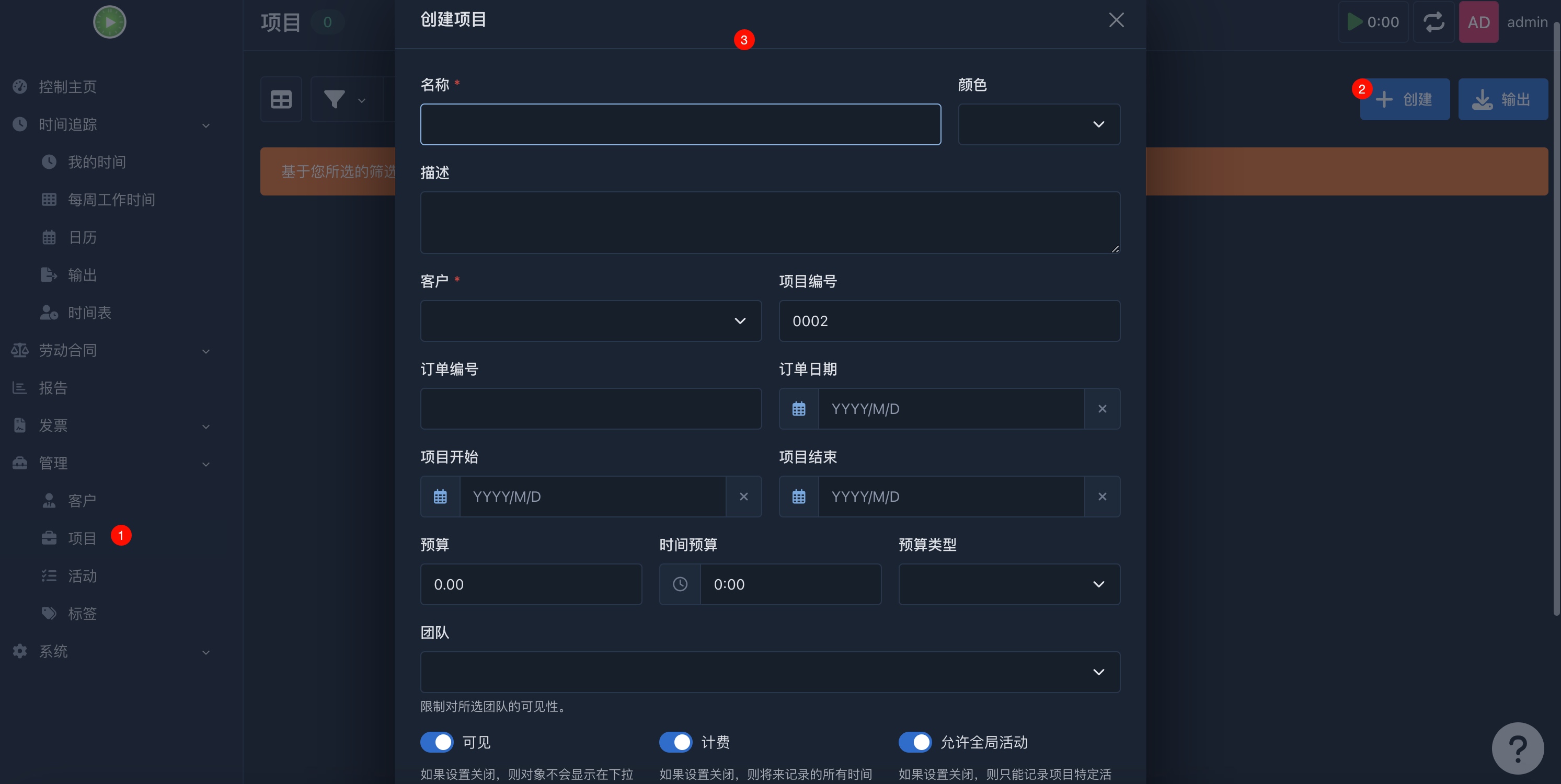
Task: Click the 输出 export button
Action: click(1503, 99)
